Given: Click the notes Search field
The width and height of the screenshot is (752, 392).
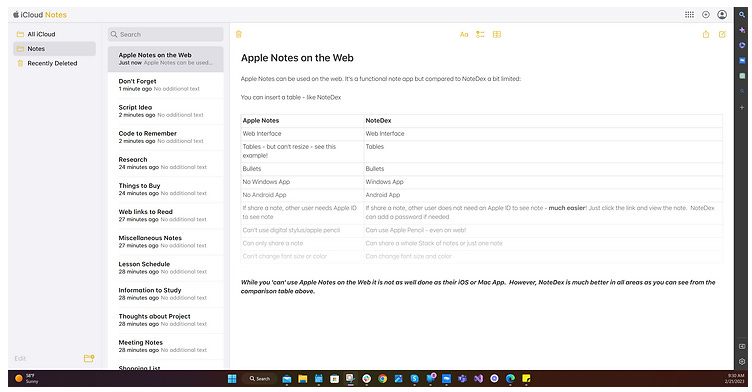Looking at the screenshot, I should [x=165, y=34].
